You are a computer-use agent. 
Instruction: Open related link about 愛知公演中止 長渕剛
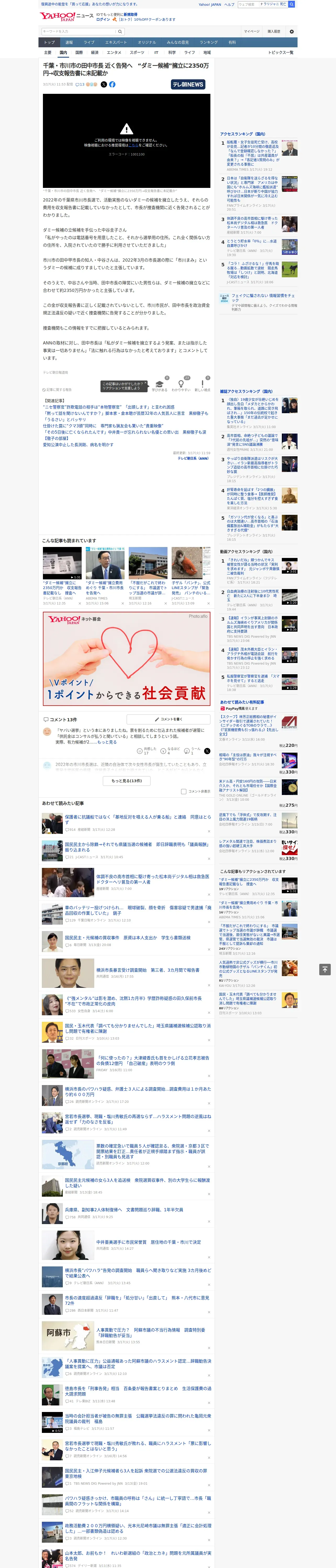coord(78,445)
